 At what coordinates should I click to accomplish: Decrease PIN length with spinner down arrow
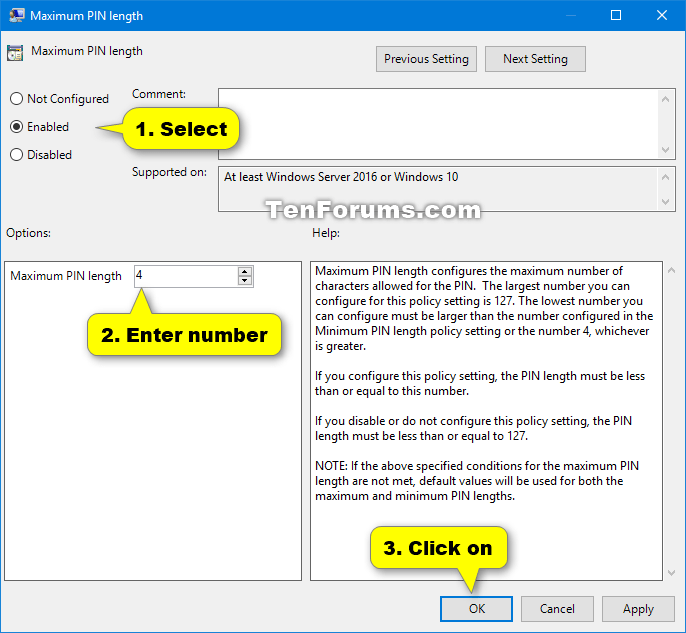click(x=245, y=281)
